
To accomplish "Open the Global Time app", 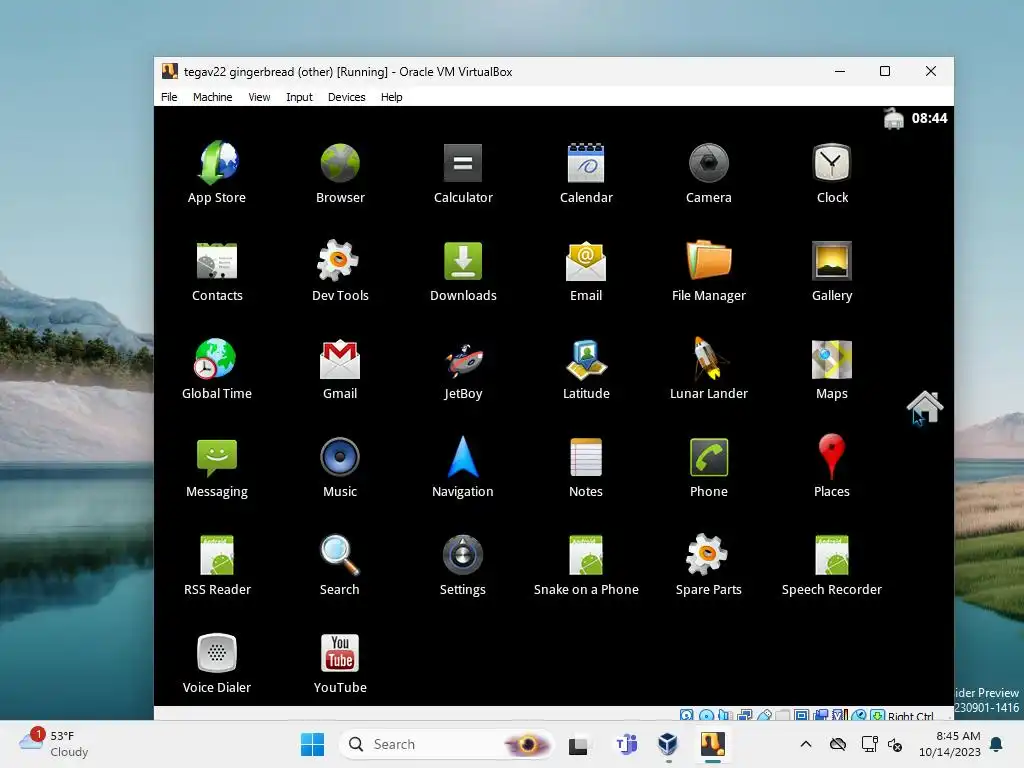I will point(217,368).
